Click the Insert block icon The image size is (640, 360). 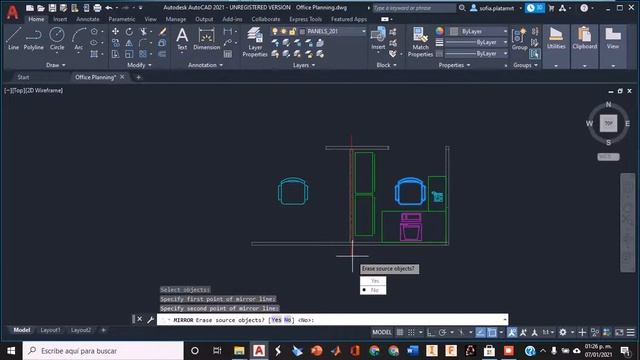pos(378,39)
